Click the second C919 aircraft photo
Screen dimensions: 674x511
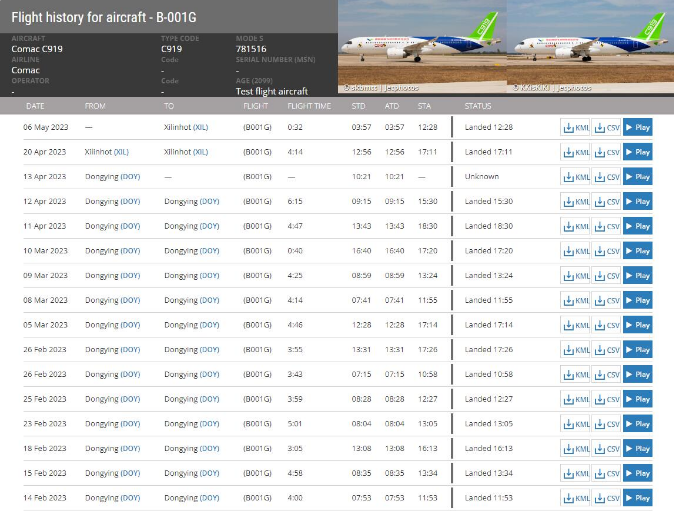pyautogui.click(x=590, y=47)
